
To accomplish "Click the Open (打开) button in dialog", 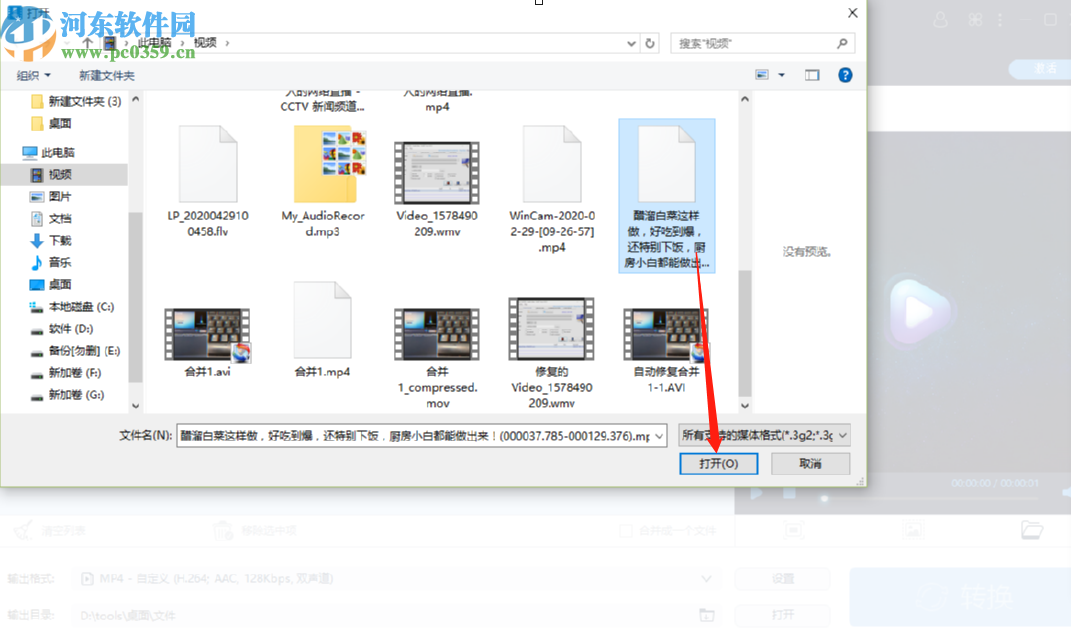I will 718,463.
